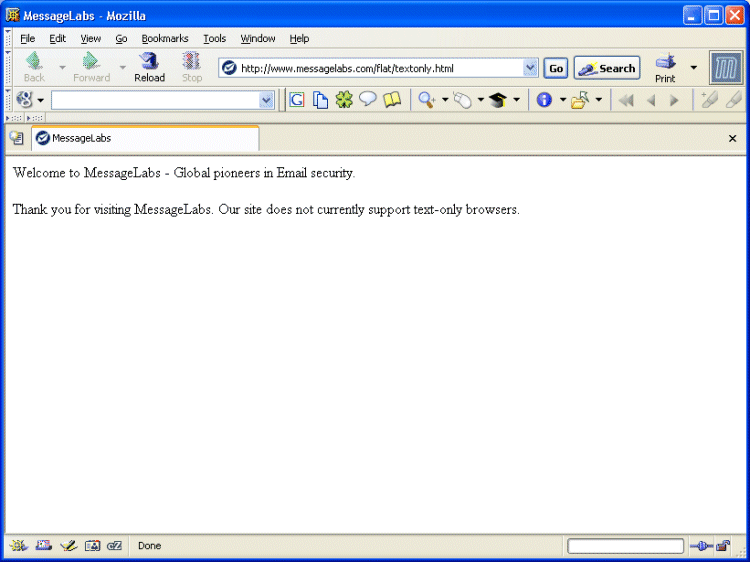Click the Forward navigation arrow icon

91,61
